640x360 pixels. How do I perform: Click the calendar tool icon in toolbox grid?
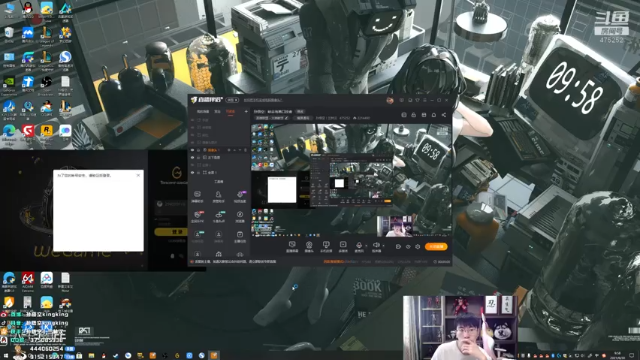[x=240, y=234]
